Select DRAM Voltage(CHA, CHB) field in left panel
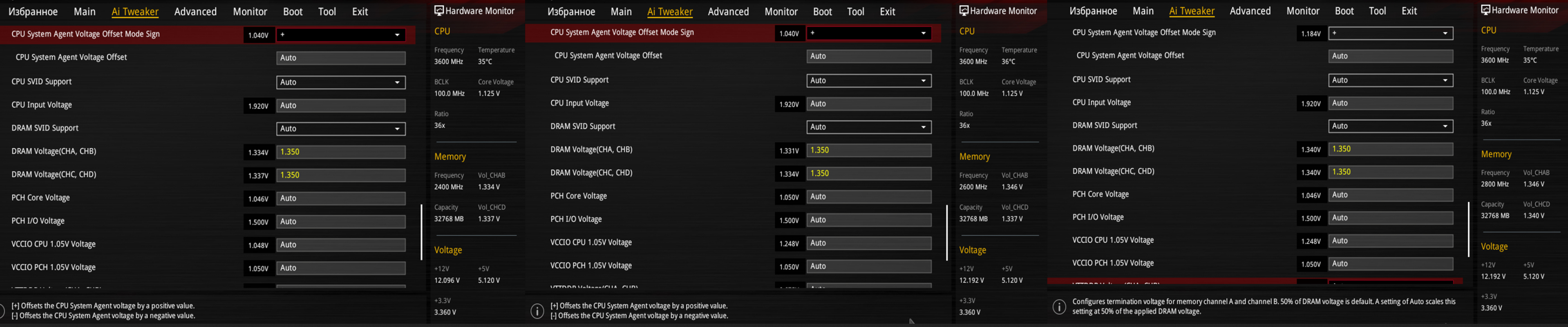The image size is (1568, 327). click(x=341, y=152)
